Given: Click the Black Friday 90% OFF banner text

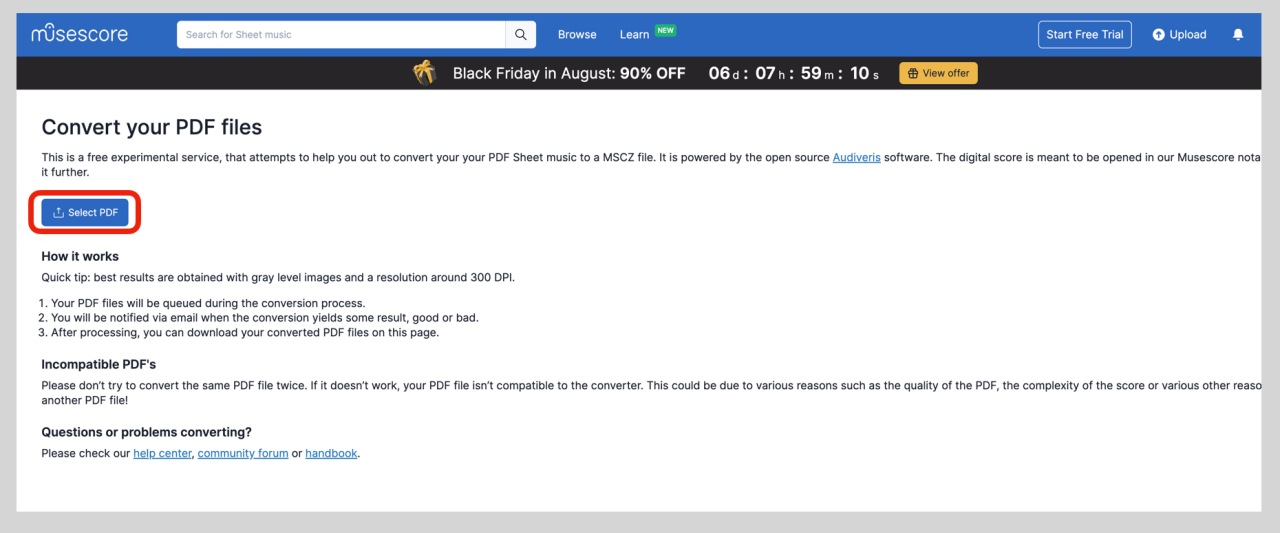Looking at the screenshot, I should (x=569, y=73).
